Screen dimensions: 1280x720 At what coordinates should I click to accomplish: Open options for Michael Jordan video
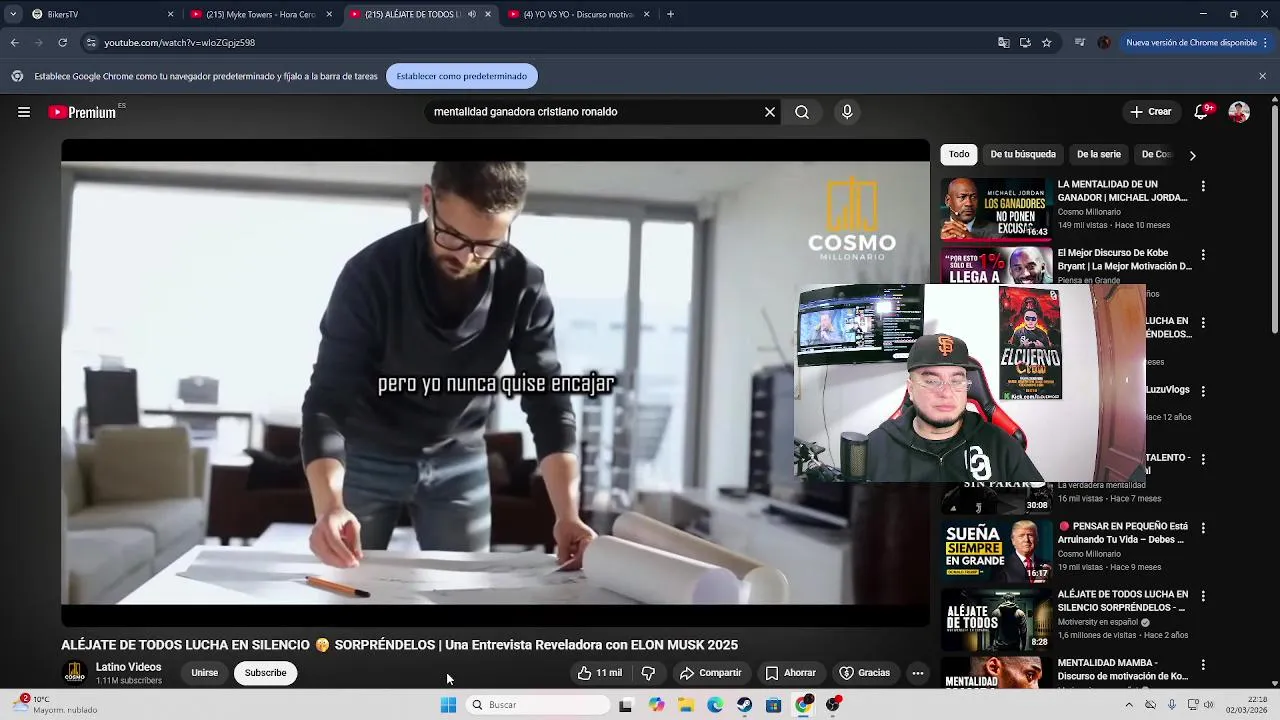1203,186
